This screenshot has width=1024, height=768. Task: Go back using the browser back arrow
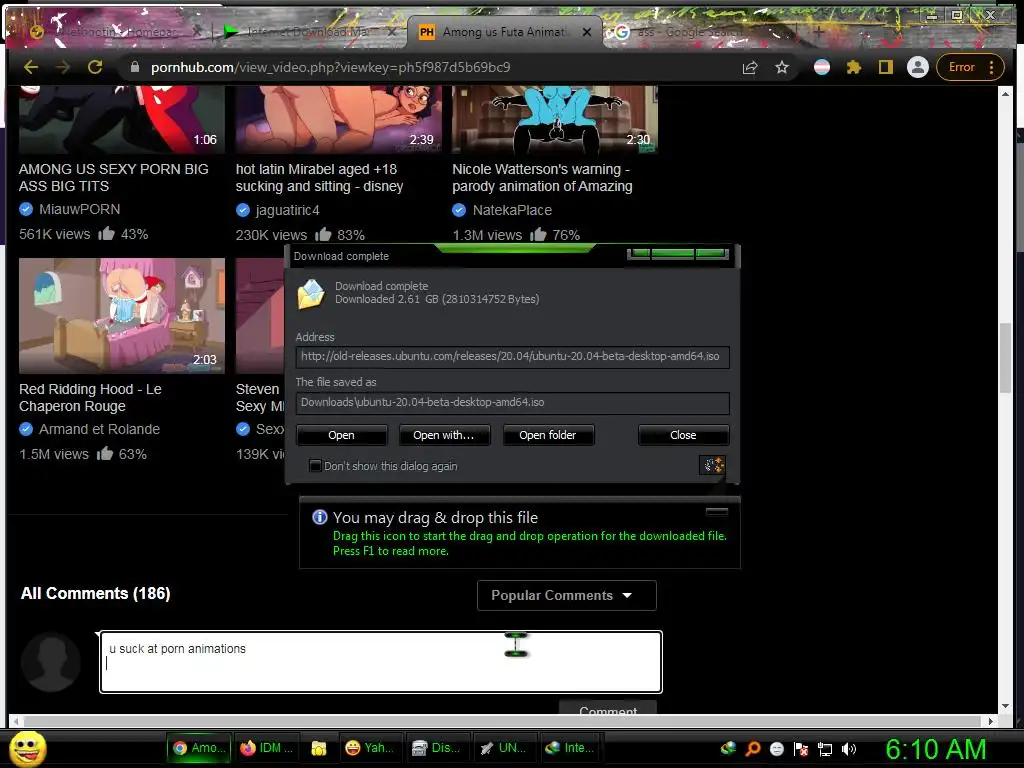tap(31, 67)
